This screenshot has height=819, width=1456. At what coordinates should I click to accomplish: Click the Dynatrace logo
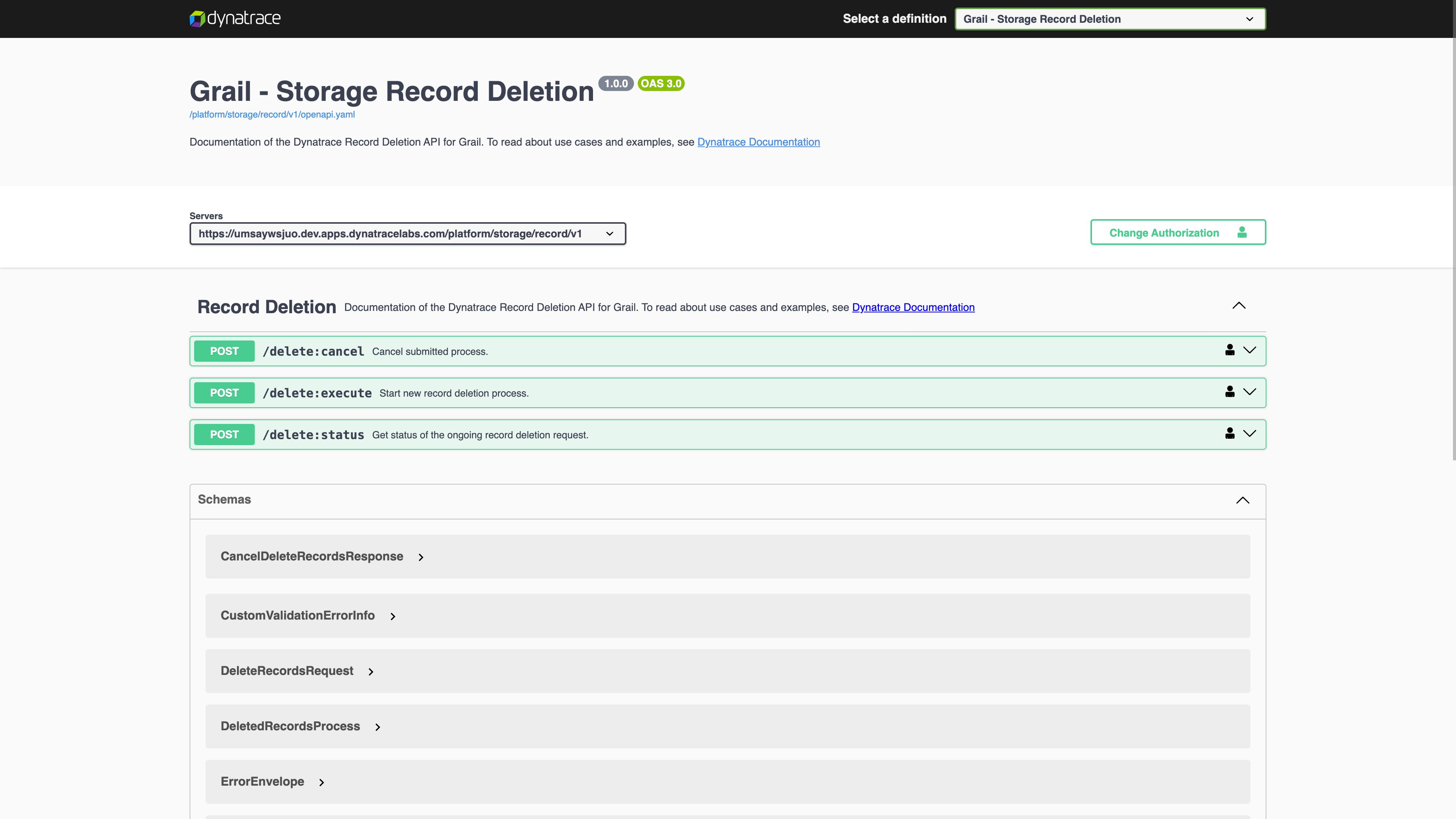click(235, 19)
